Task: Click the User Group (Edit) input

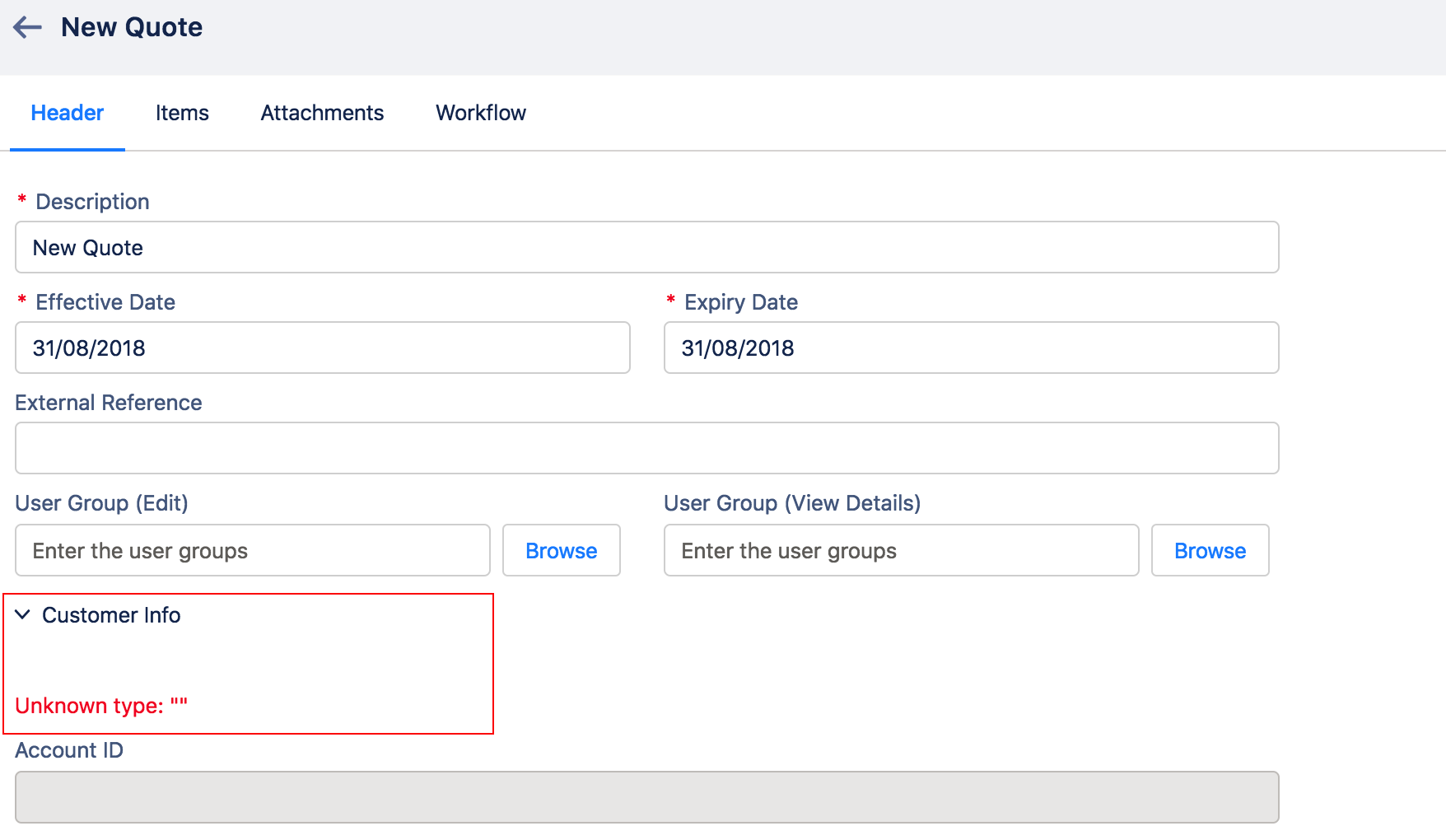Action: (252, 550)
